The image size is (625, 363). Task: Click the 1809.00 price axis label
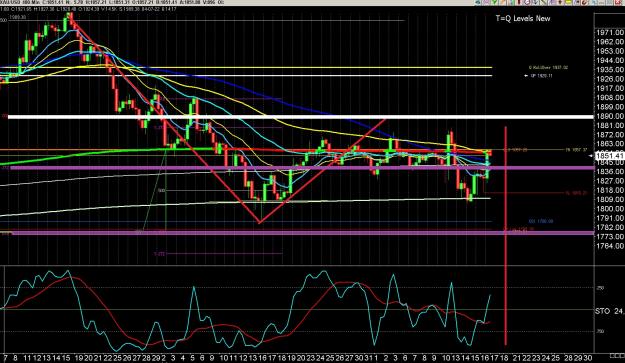tap(610, 200)
